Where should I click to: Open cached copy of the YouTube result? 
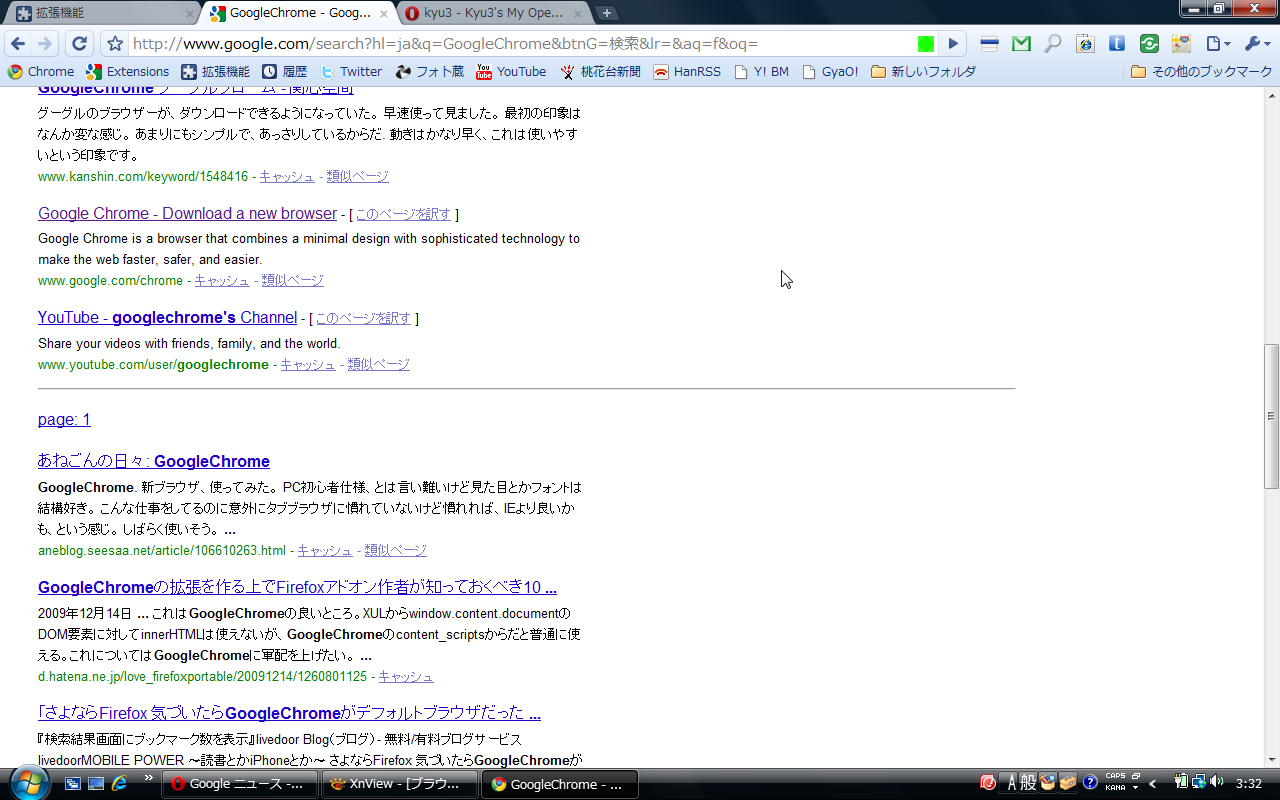tap(308, 364)
